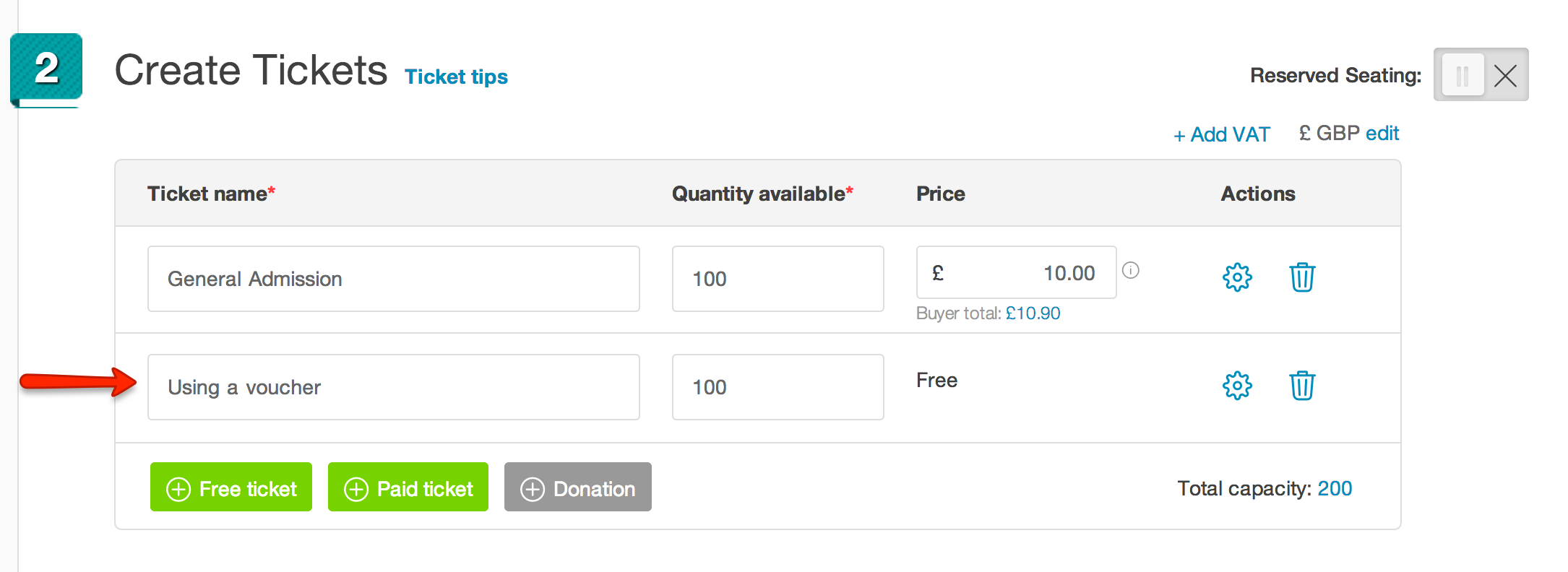
Task: Open settings gear for General Admission ticket
Action: point(1237,277)
